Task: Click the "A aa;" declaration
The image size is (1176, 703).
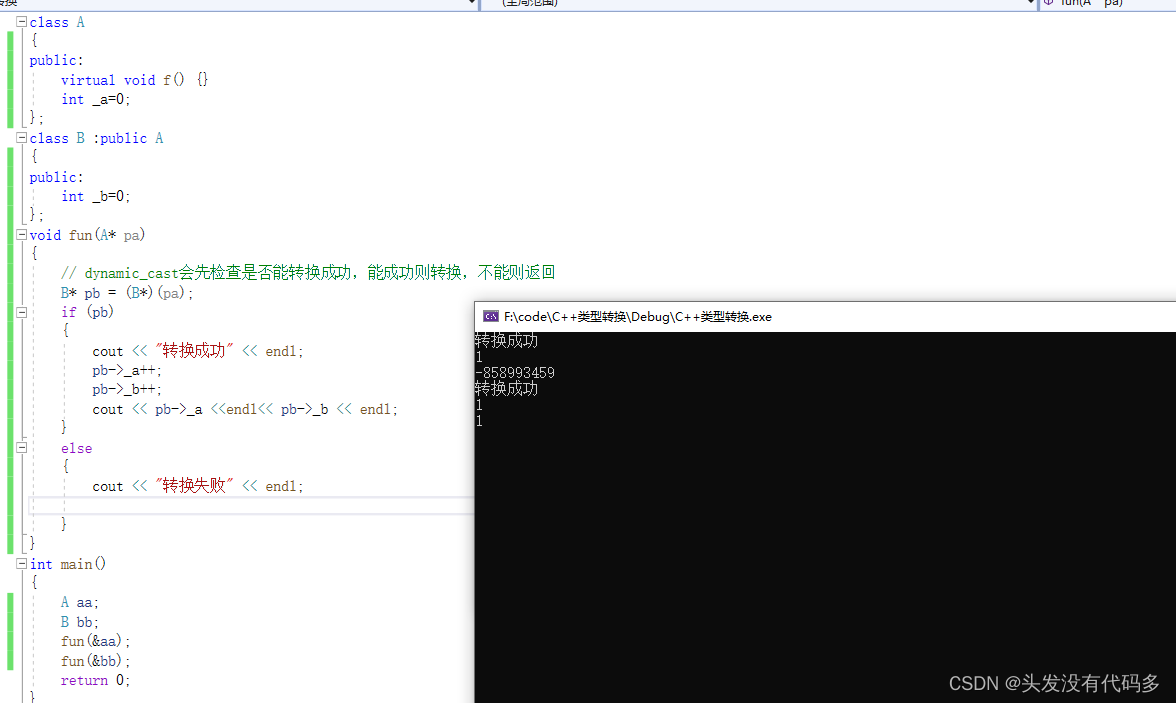Action: [x=80, y=602]
